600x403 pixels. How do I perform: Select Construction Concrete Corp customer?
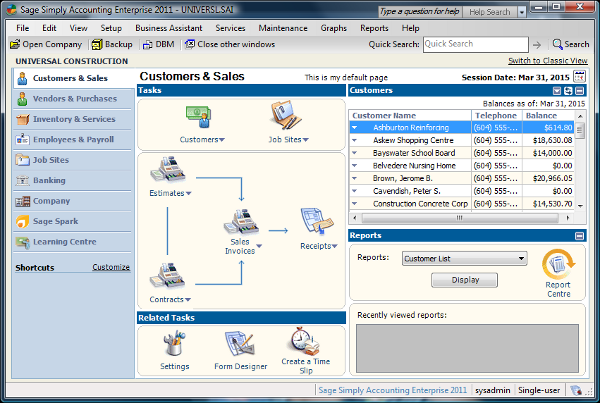461,204
